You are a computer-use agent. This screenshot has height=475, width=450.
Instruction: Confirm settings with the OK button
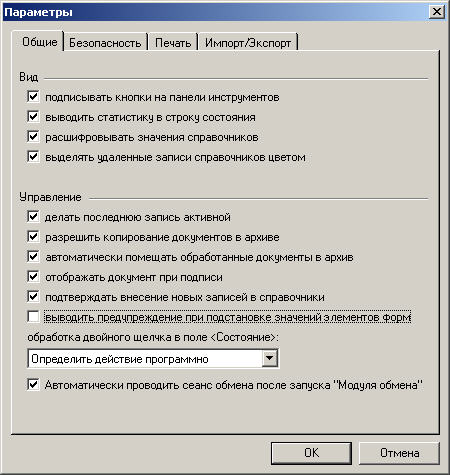(x=311, y=453)
